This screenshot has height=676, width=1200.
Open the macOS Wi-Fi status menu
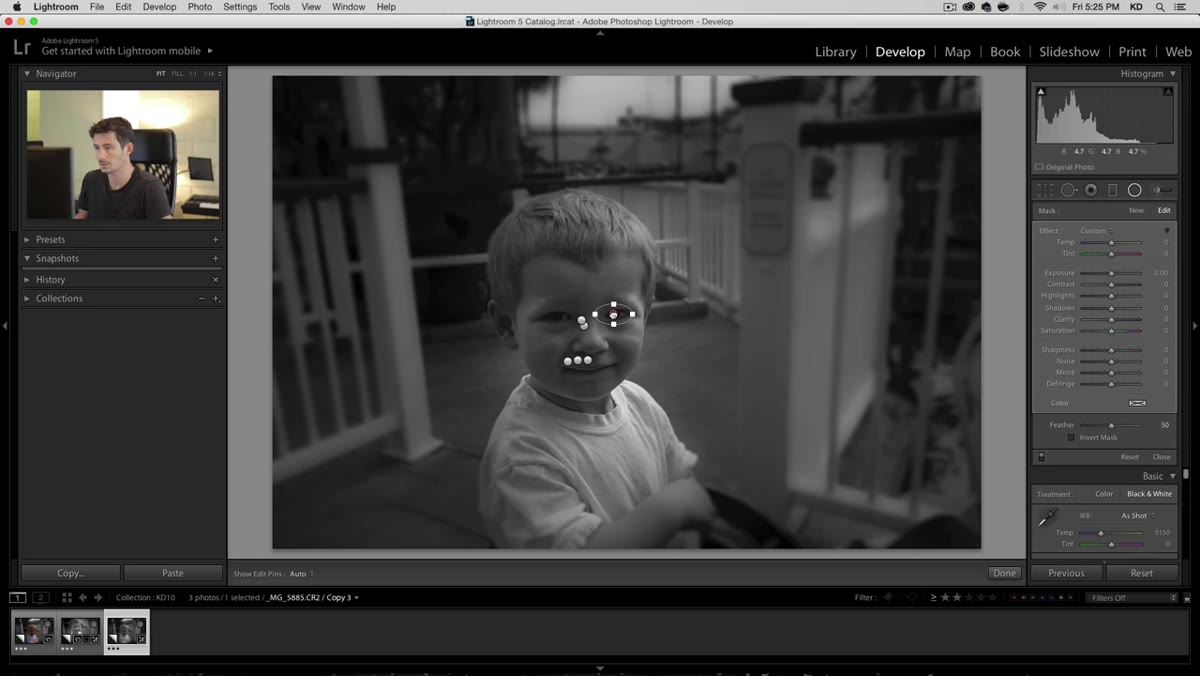point(1039,7)
